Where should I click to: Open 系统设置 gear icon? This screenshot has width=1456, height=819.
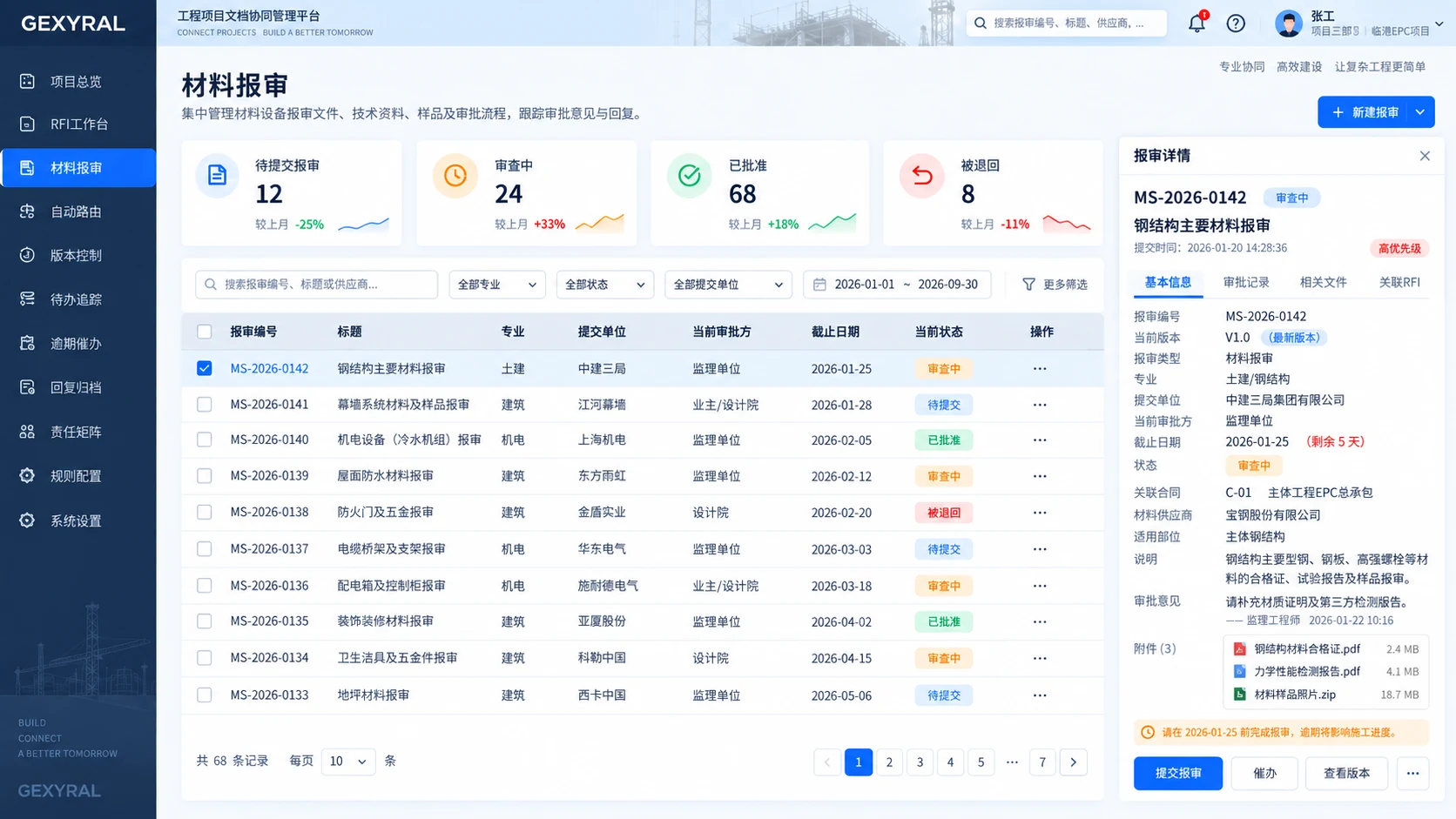(27, 520)
